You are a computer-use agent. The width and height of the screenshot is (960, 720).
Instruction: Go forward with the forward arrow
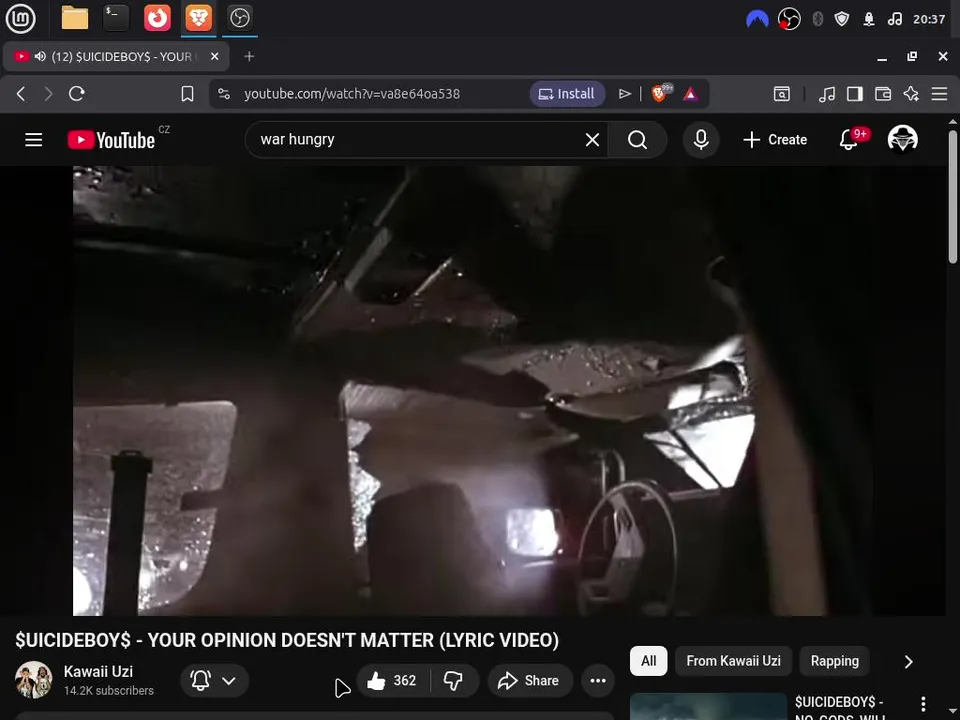coord(48,94)
